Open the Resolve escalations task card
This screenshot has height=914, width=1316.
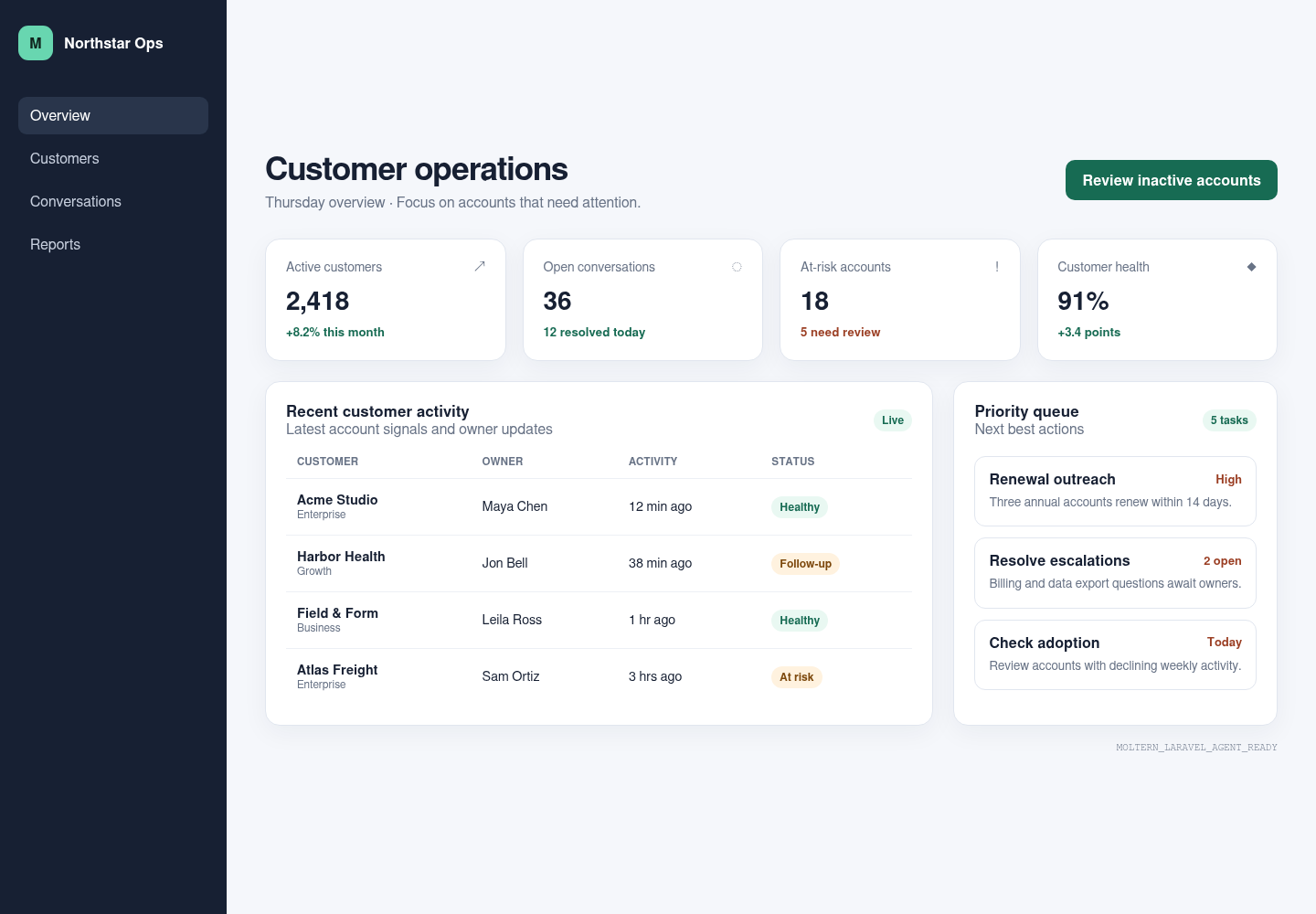coord(1115,573)
